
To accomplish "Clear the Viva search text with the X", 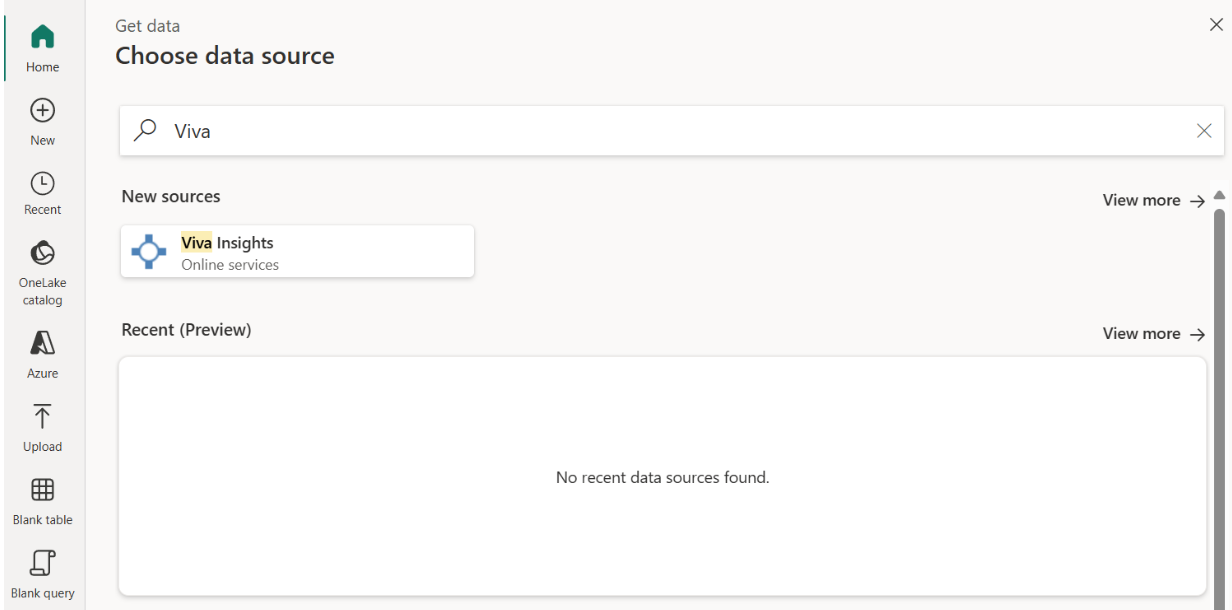I will pos(1204,131).
